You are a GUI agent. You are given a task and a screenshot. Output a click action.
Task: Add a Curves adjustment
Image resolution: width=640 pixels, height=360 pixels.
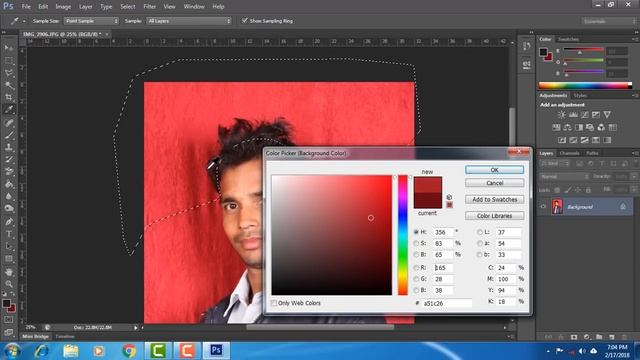[x=584, y=115]
